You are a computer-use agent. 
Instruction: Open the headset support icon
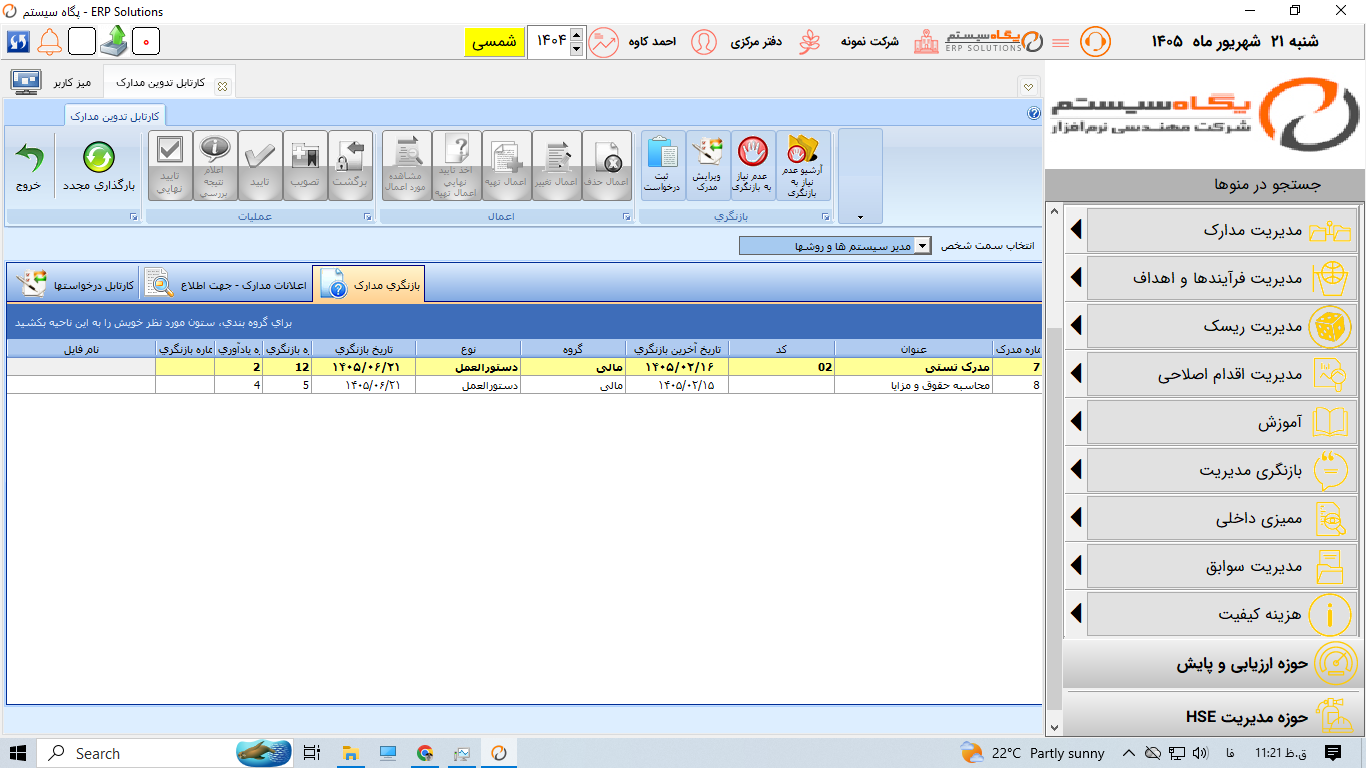[x=1095, y=42]
